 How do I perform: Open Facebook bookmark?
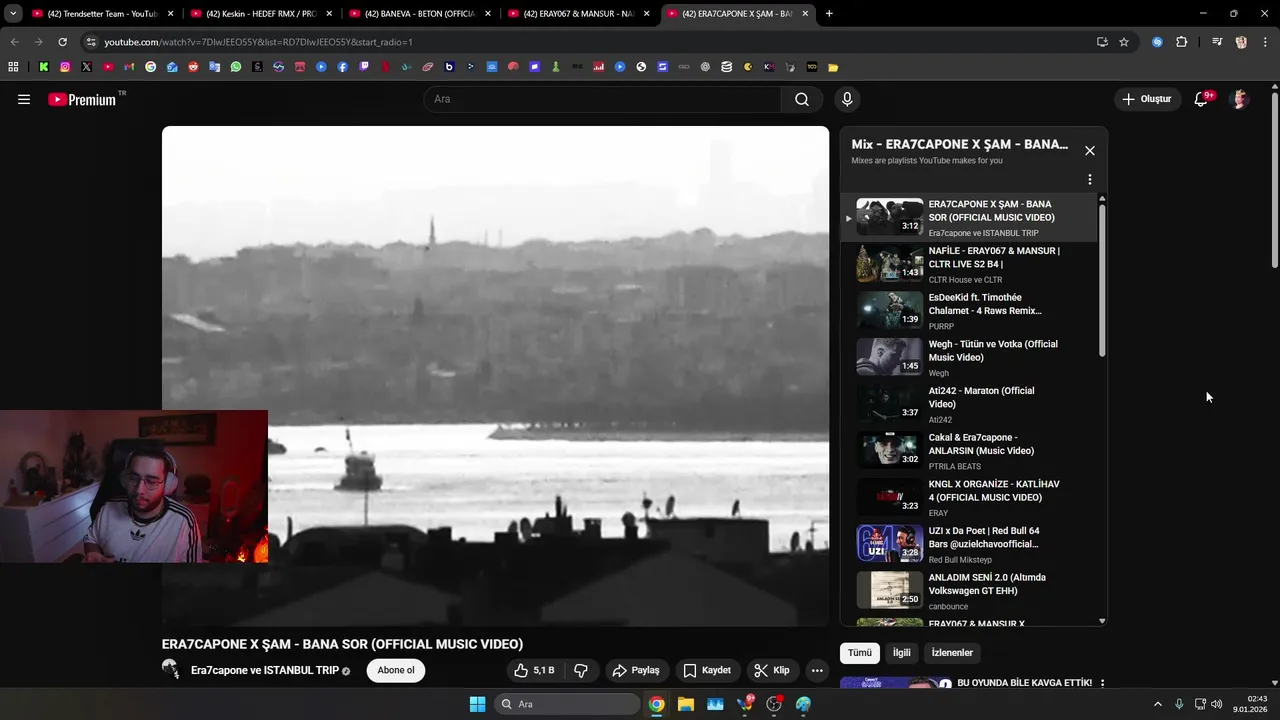coord(343,67)
